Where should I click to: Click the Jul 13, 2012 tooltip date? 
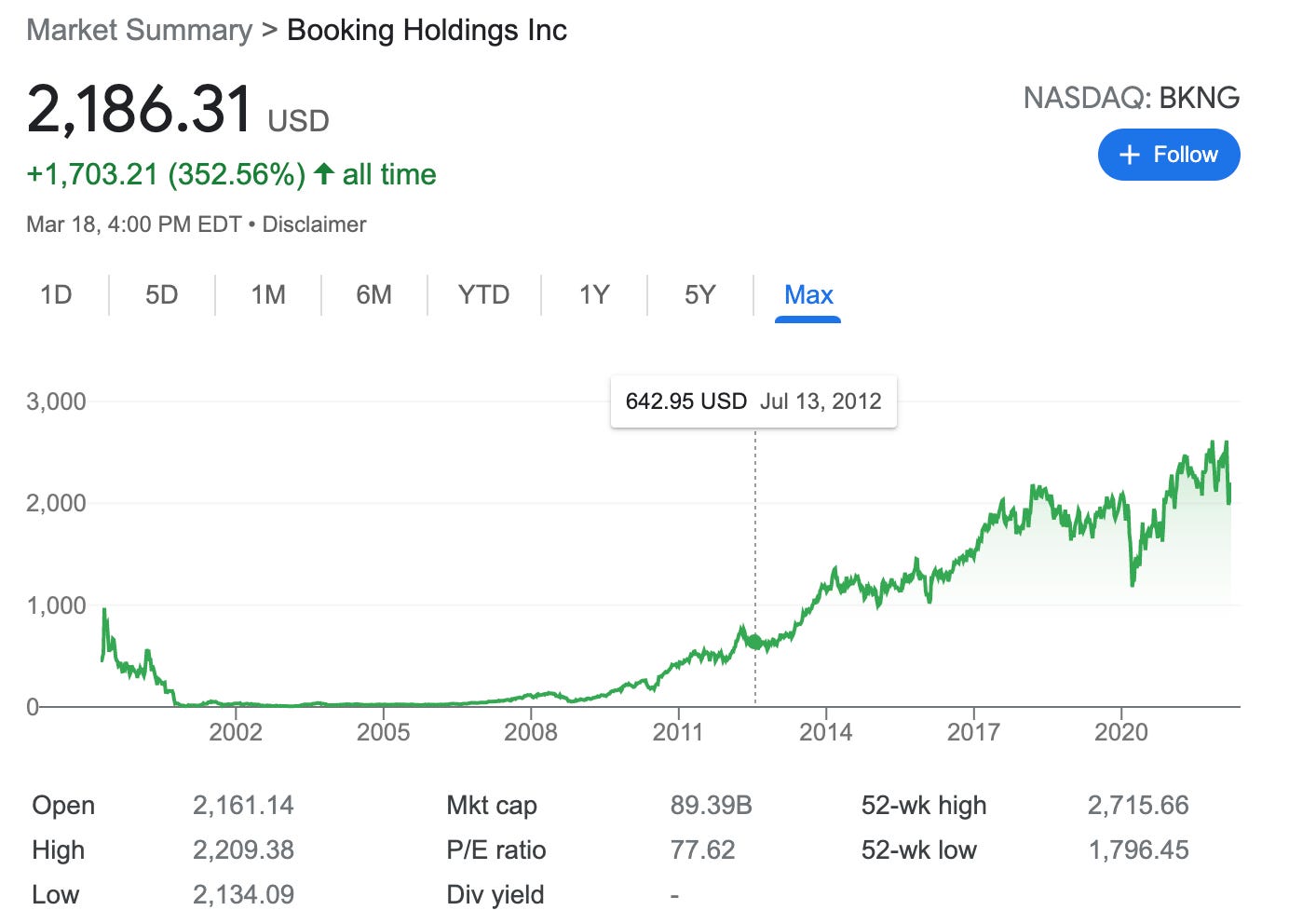tap(821, 401)
